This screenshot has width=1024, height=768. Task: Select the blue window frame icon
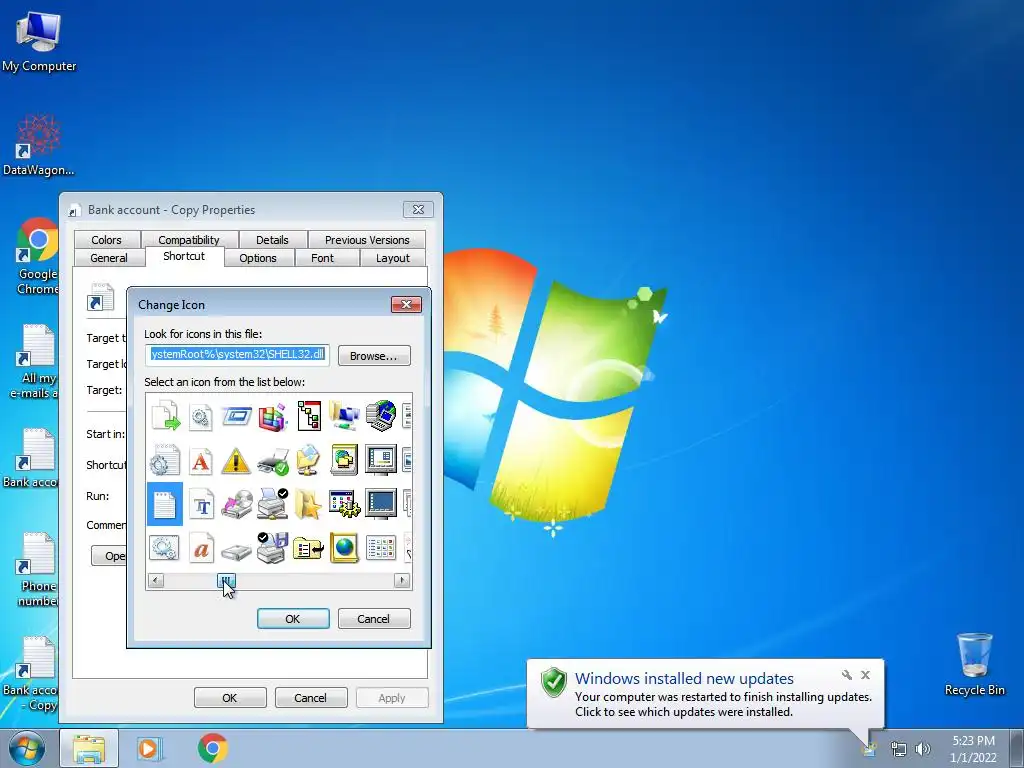pos(236,415)
